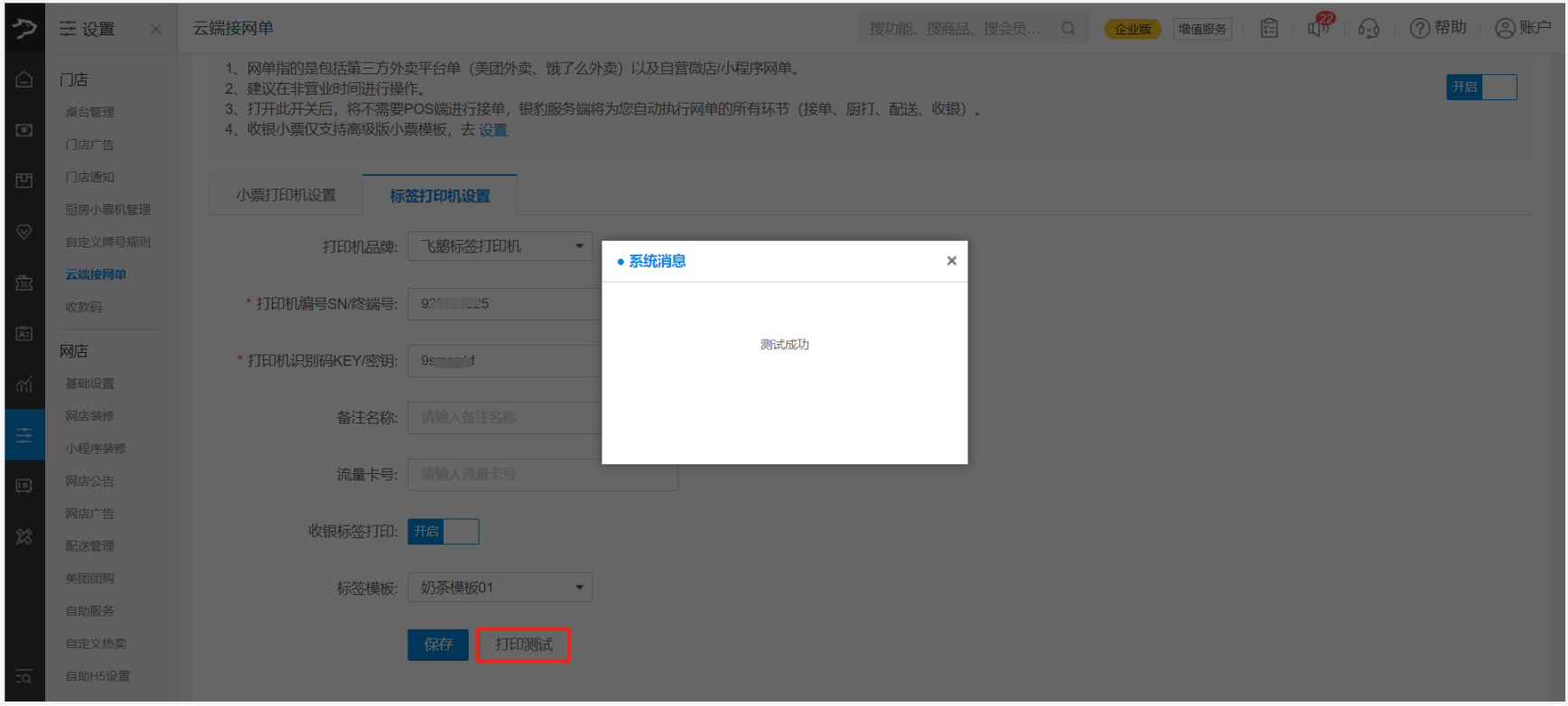Open the notification speaker icon with badge

(x=1319, y=28)
